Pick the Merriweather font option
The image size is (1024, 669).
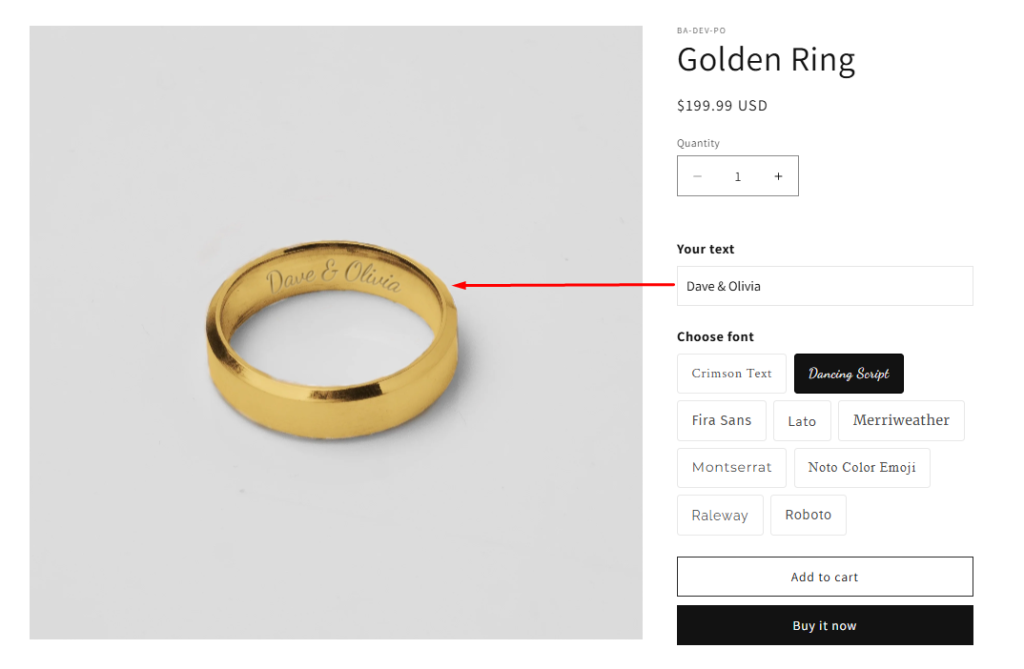tap(901, 420)
